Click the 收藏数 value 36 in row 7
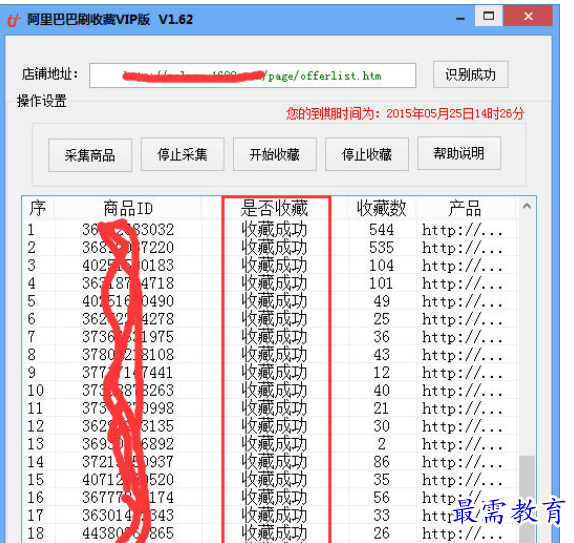This screenshot has width=574, height=543. 381,337
